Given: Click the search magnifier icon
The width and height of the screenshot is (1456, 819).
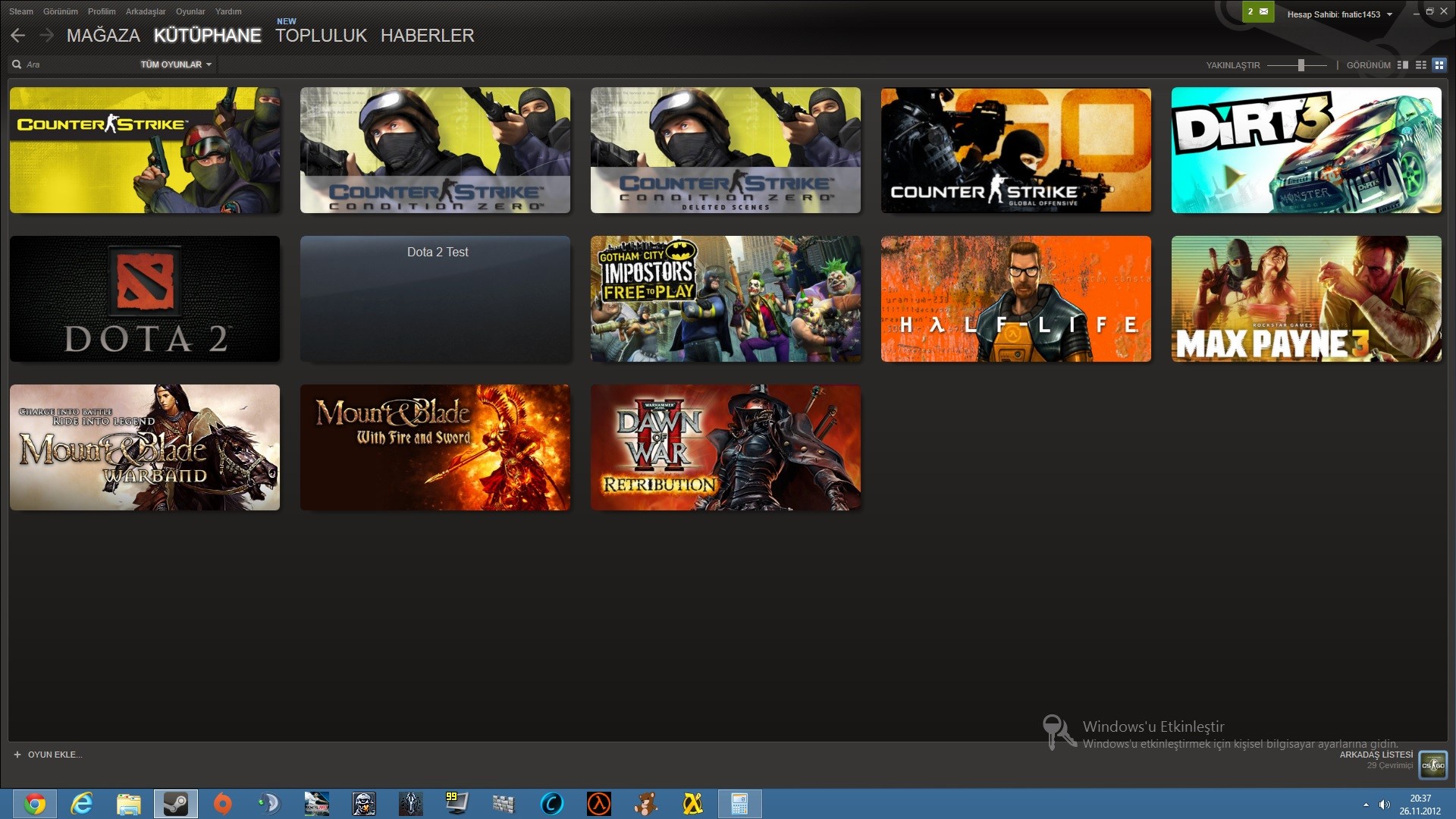Looking at the screenshot, I should 17,64.
